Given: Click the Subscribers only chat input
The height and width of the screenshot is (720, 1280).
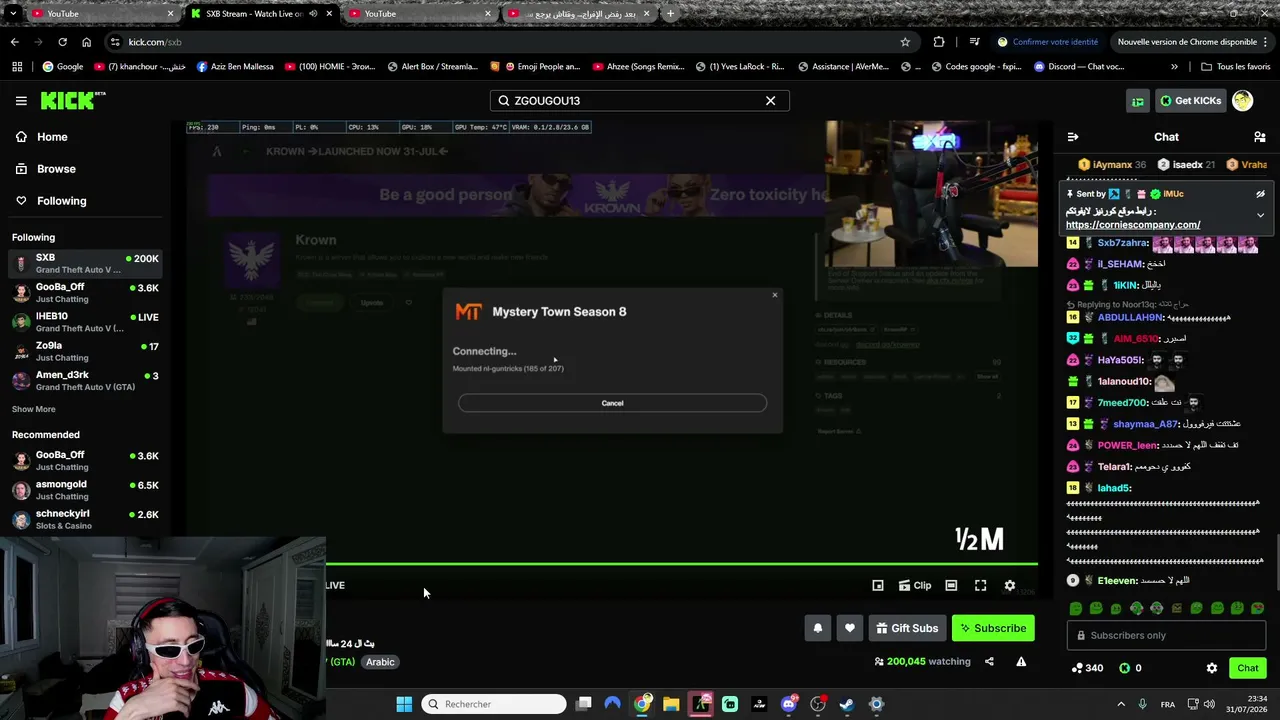Looking at the screenshot, I should tap(1167, 636).
